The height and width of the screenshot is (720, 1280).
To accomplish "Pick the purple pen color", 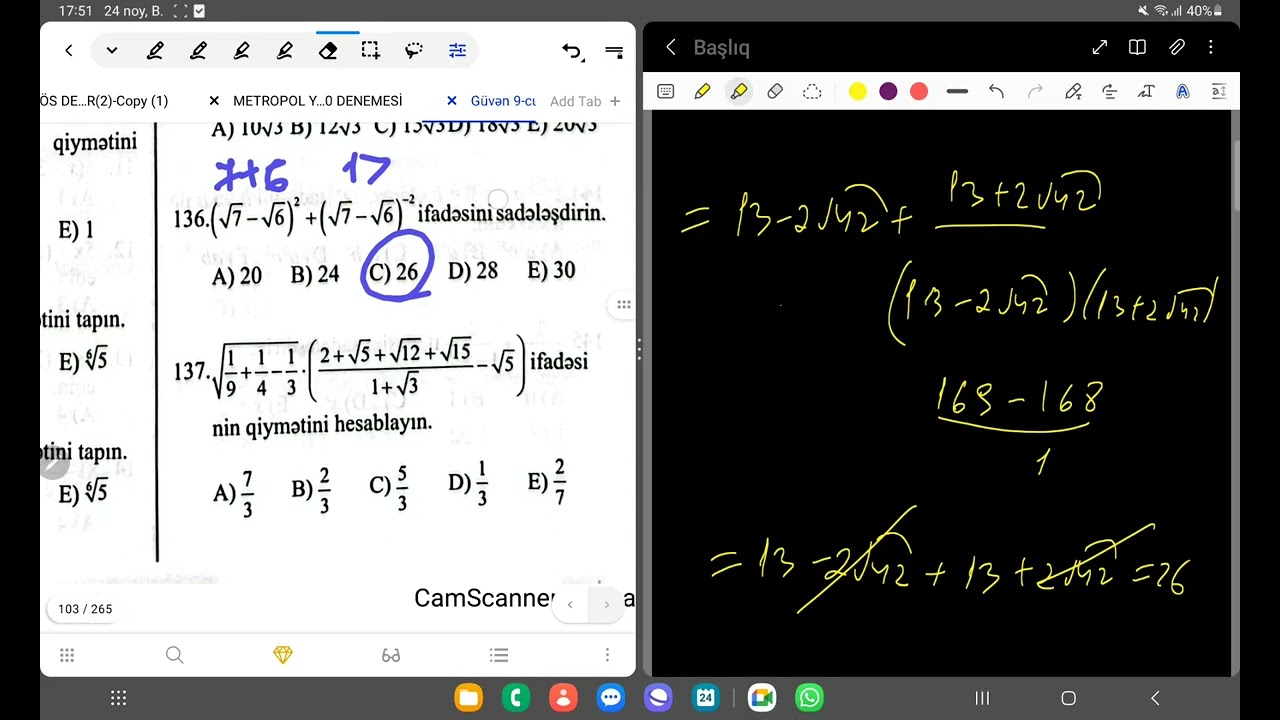I will pyautogui.click(x=888, y=91).
